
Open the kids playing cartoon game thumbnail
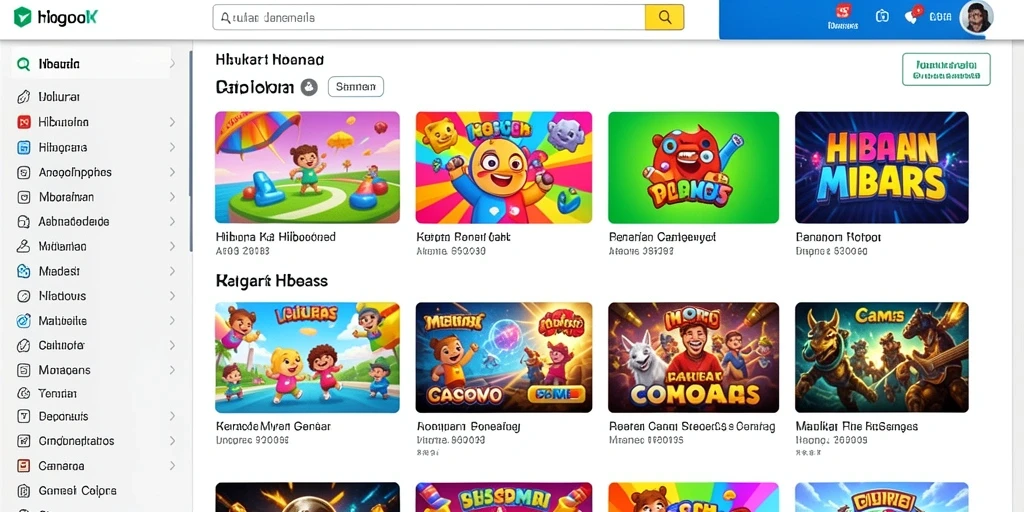click(x=308, y=357)
